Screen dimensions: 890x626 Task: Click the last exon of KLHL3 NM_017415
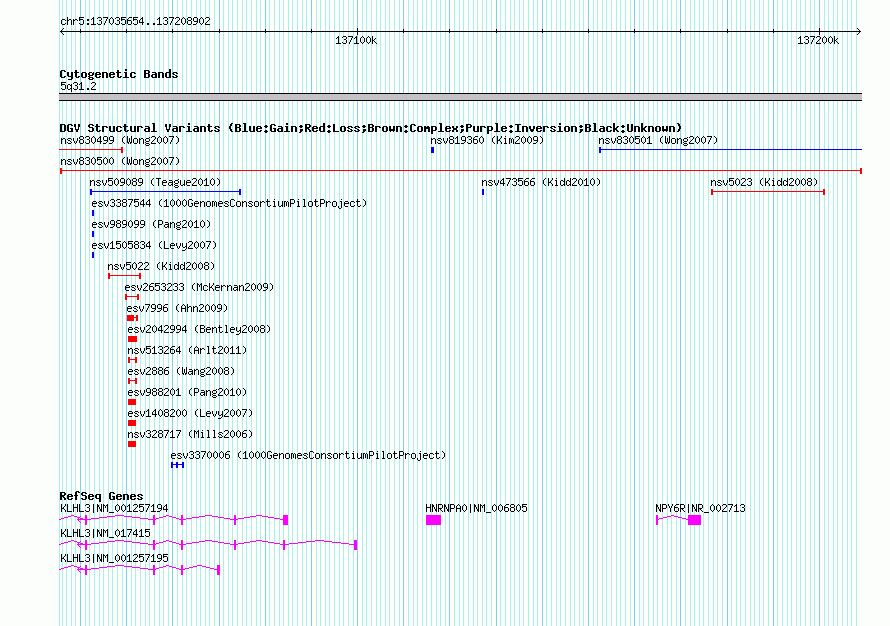pyautogui.click(x=355, y=545)
